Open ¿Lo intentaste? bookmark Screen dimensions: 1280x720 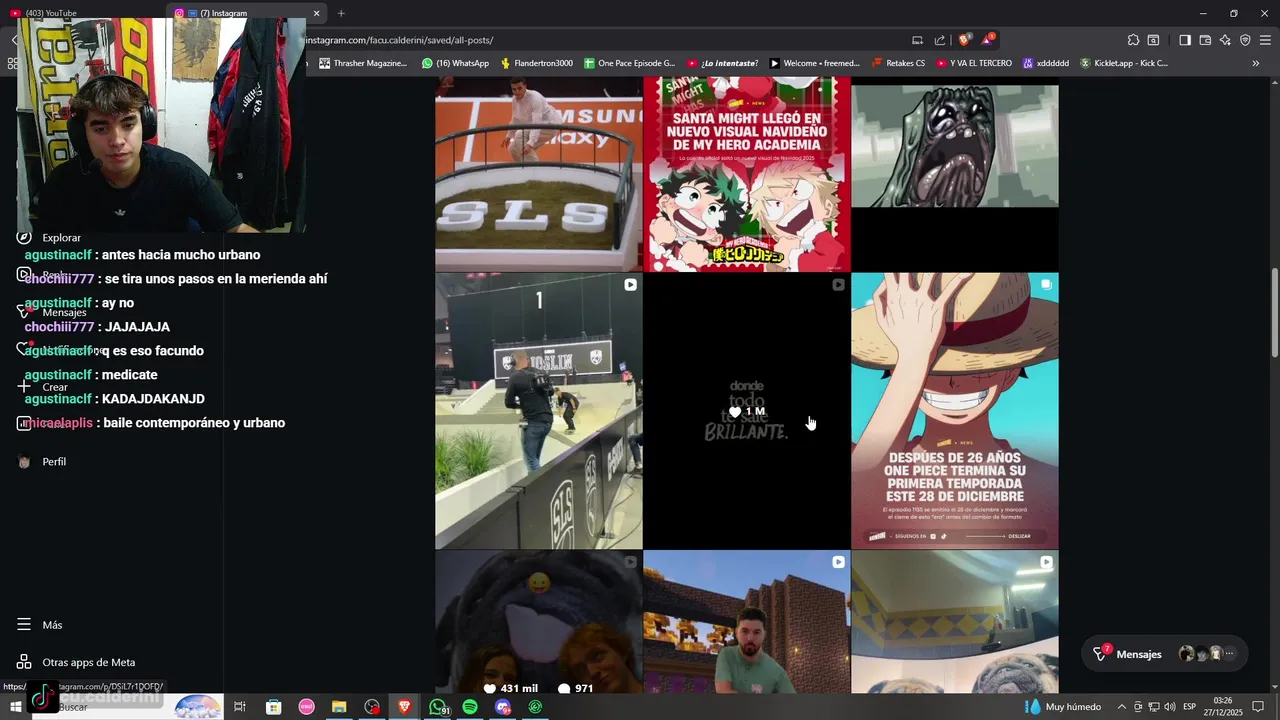pos(723,63)
